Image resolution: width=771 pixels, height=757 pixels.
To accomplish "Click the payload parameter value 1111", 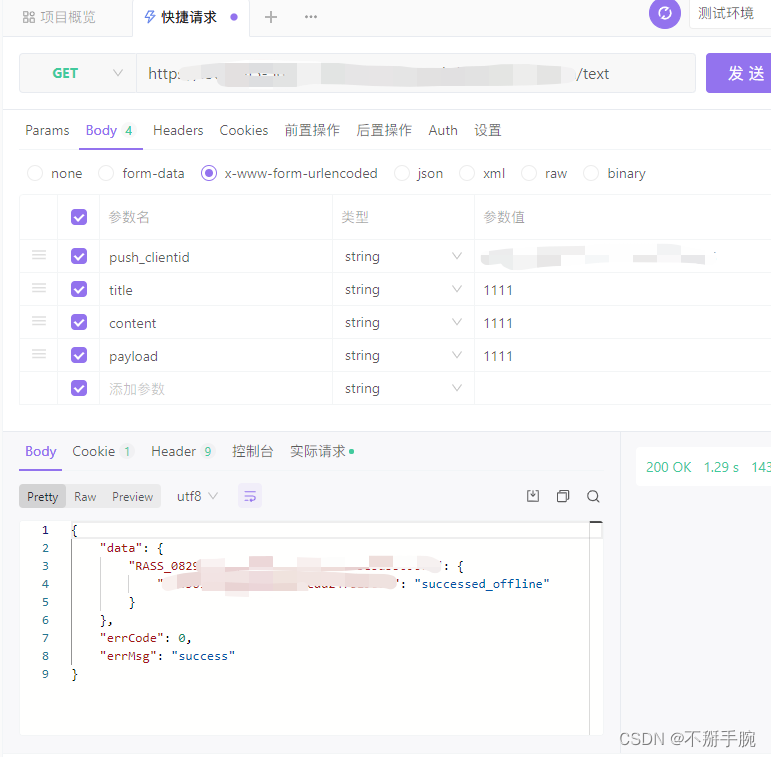I will pos(498,356).
